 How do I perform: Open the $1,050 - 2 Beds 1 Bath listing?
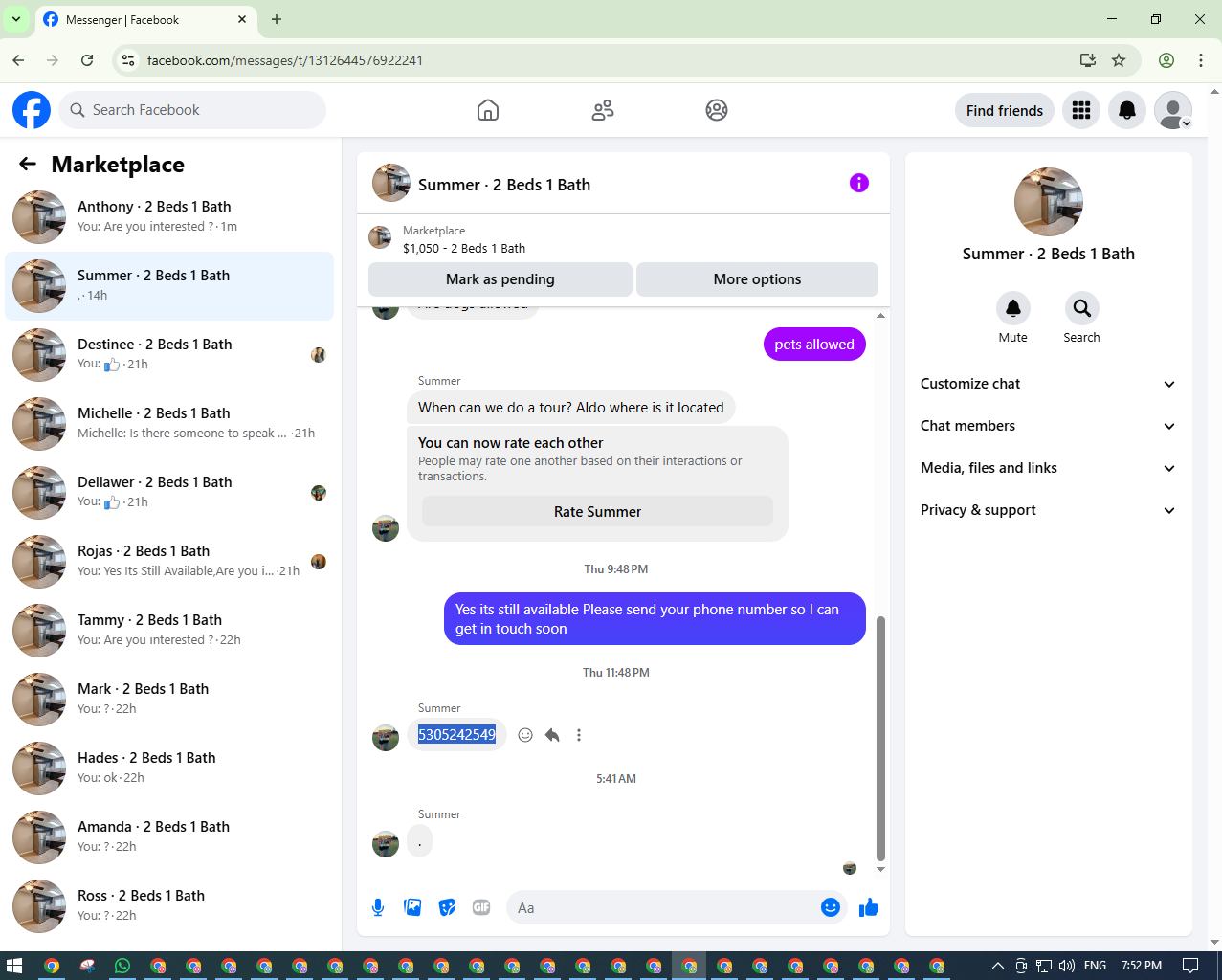tap(463, 248)
